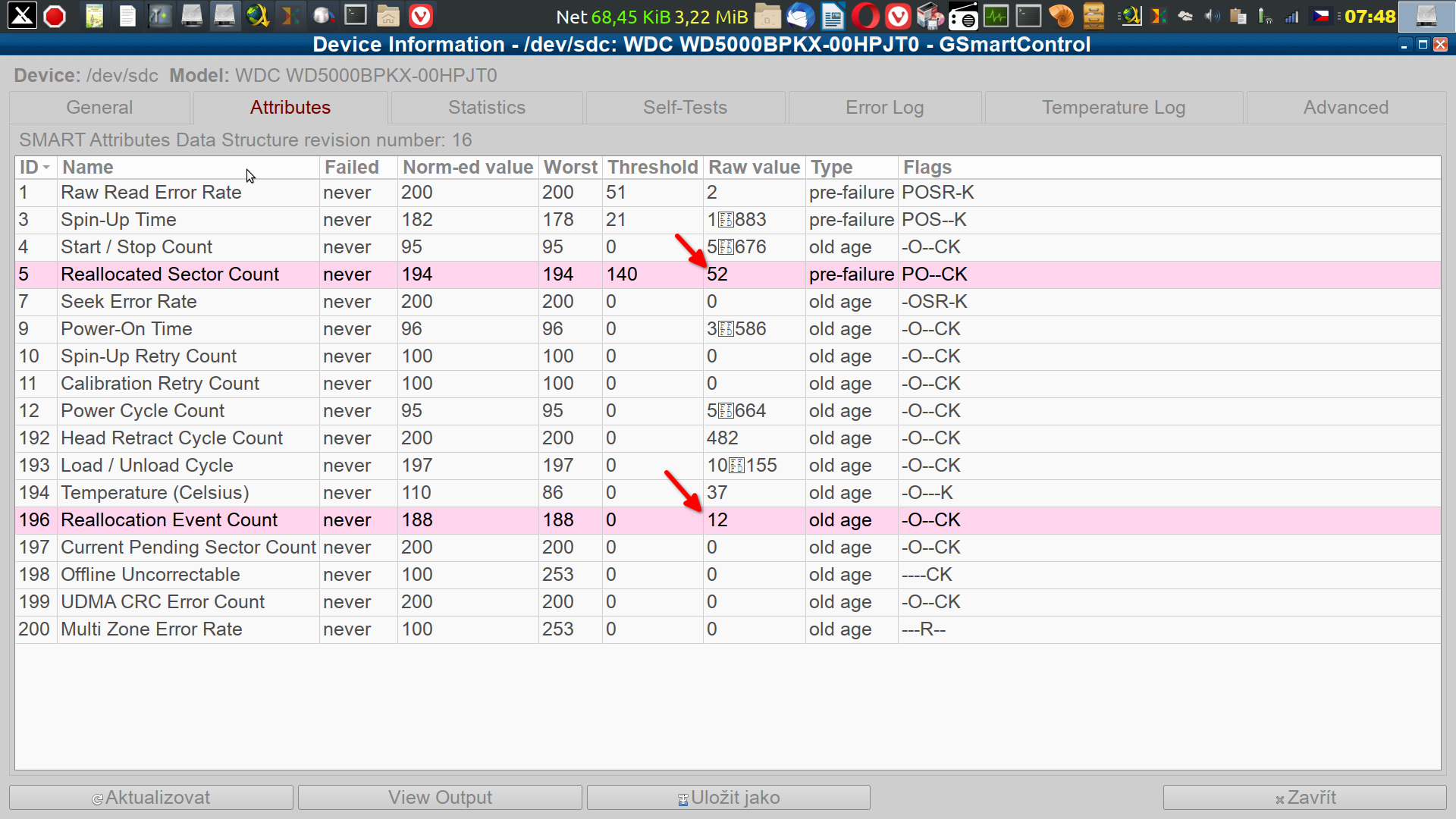Sort table by ID column header
This screenshot has width=1456, height=819.
(x=34, y=167)
